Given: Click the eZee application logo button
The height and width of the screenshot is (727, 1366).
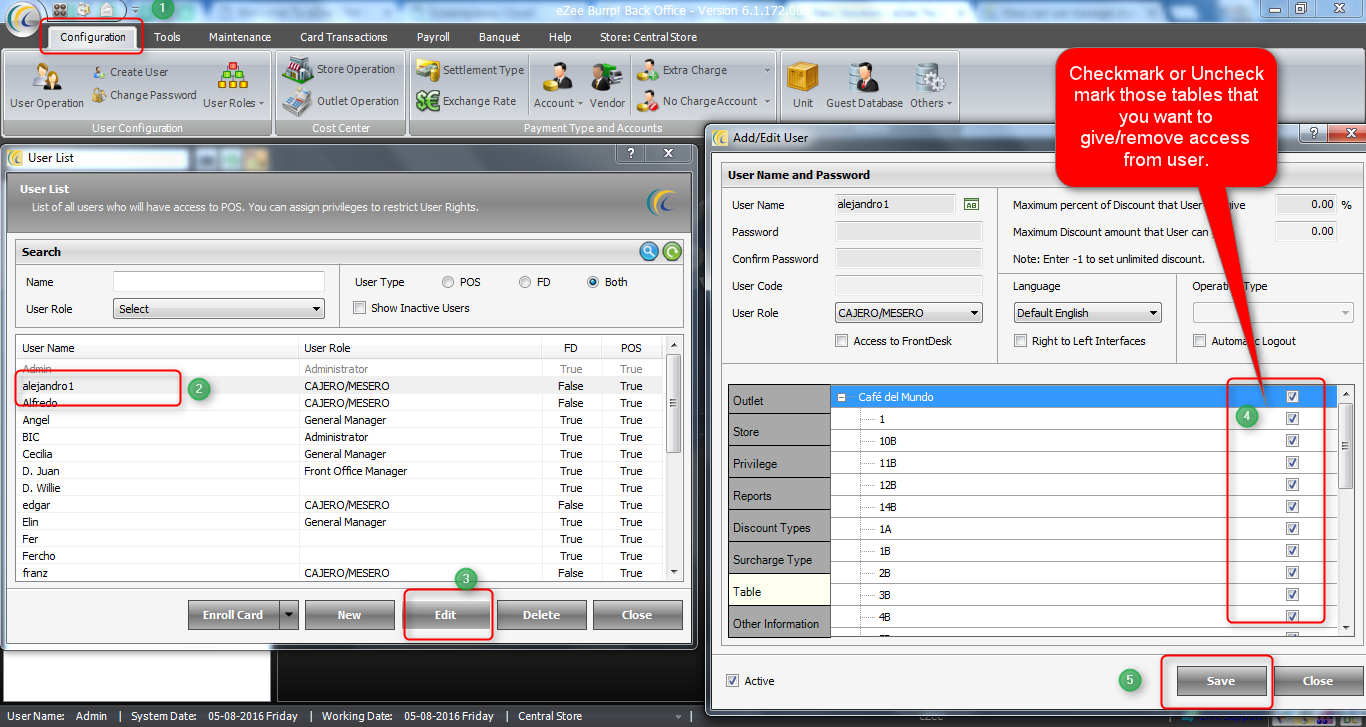Looking at the screenshot, I should click(23, 18).
